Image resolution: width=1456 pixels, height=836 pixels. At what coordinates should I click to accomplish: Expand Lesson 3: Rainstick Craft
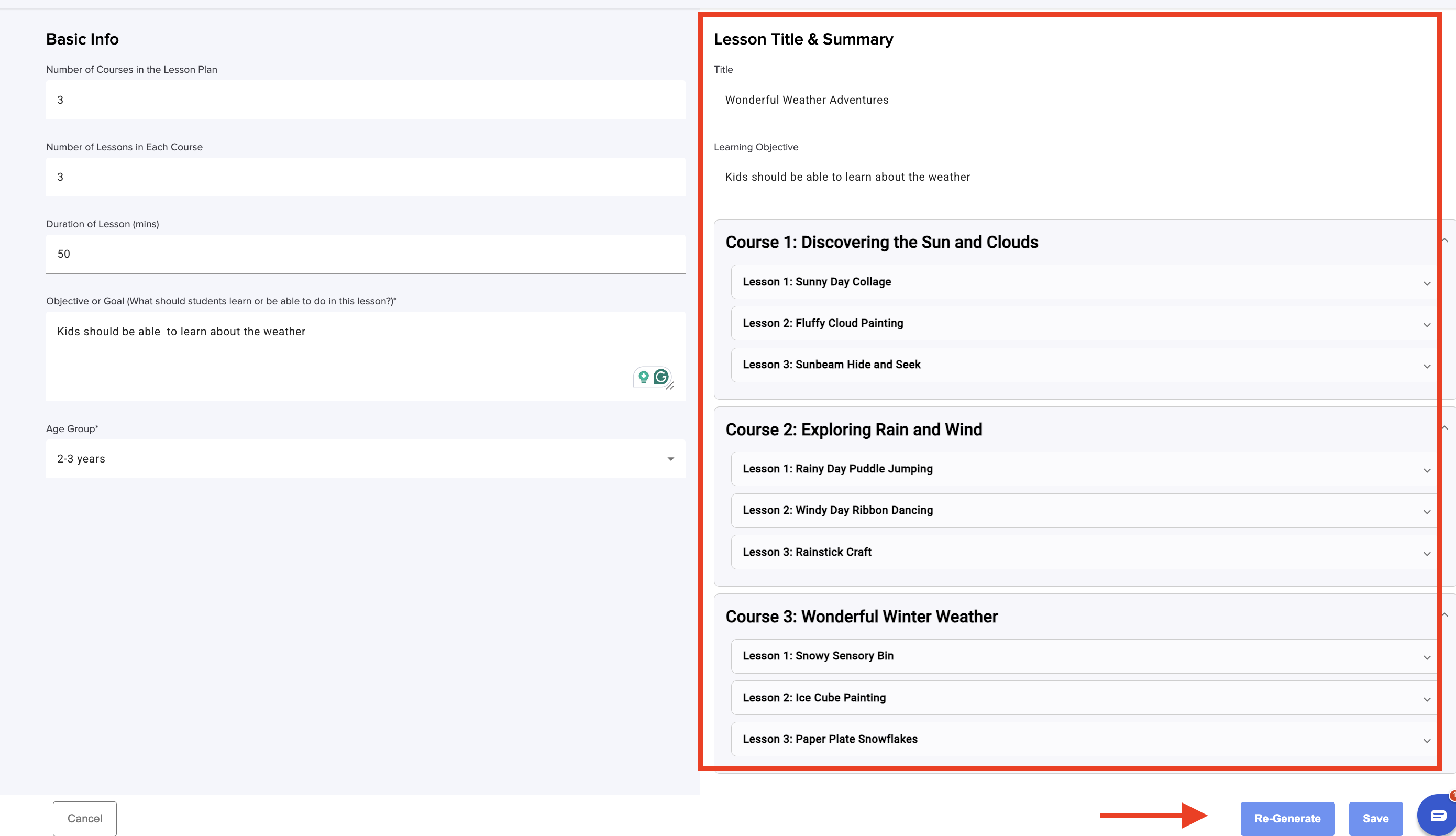tap(1426, 554)
